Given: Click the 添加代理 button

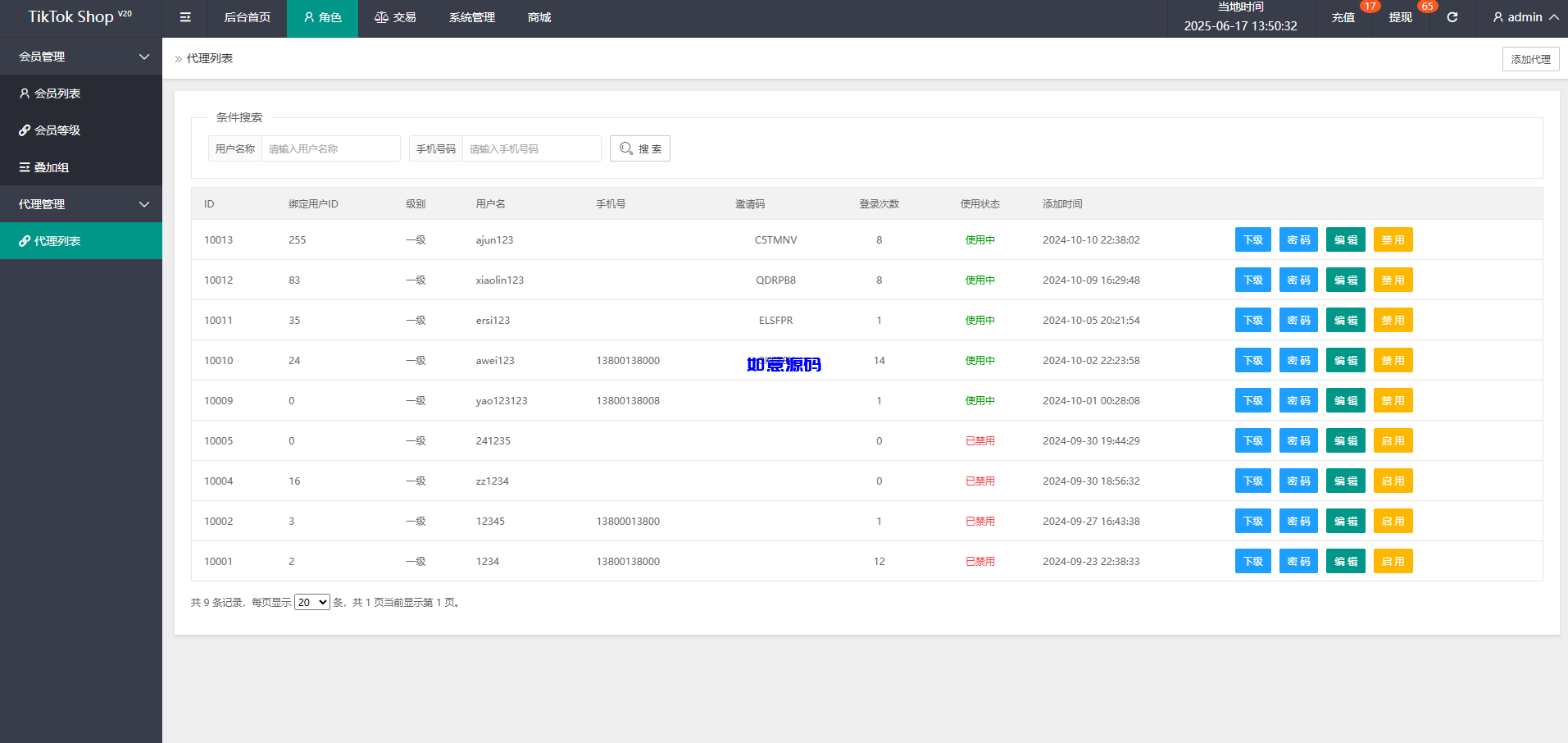Looking at the screenshot, I should (1530, 59).
